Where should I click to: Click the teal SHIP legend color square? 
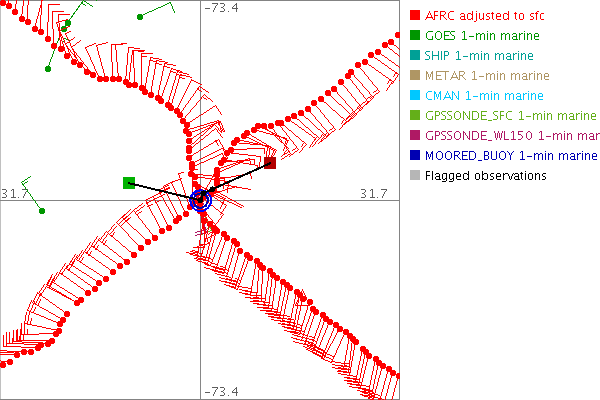point(415,56)
